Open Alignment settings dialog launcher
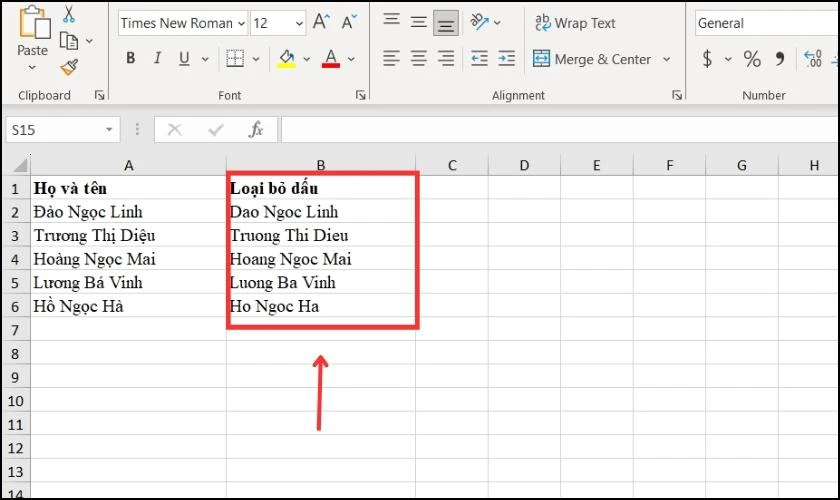The width and height of the screenshot is (840, 500). click(677, 95)
